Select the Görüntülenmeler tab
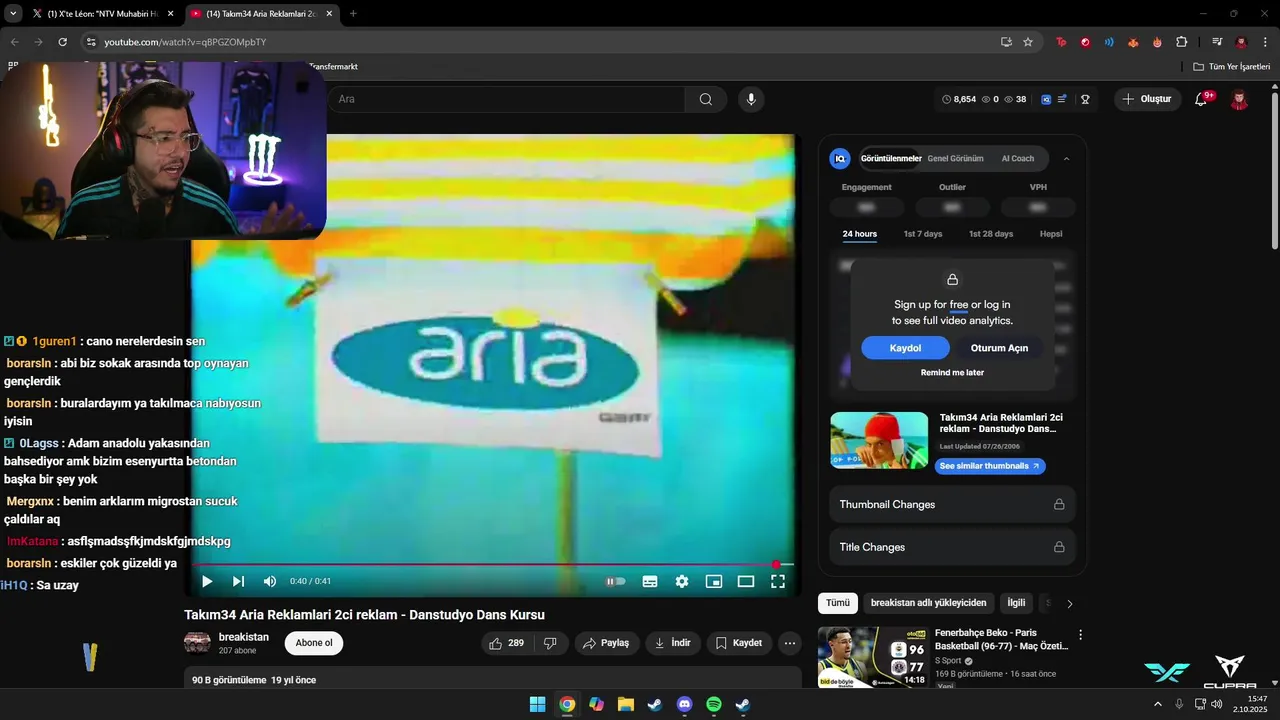 (891, 158)
